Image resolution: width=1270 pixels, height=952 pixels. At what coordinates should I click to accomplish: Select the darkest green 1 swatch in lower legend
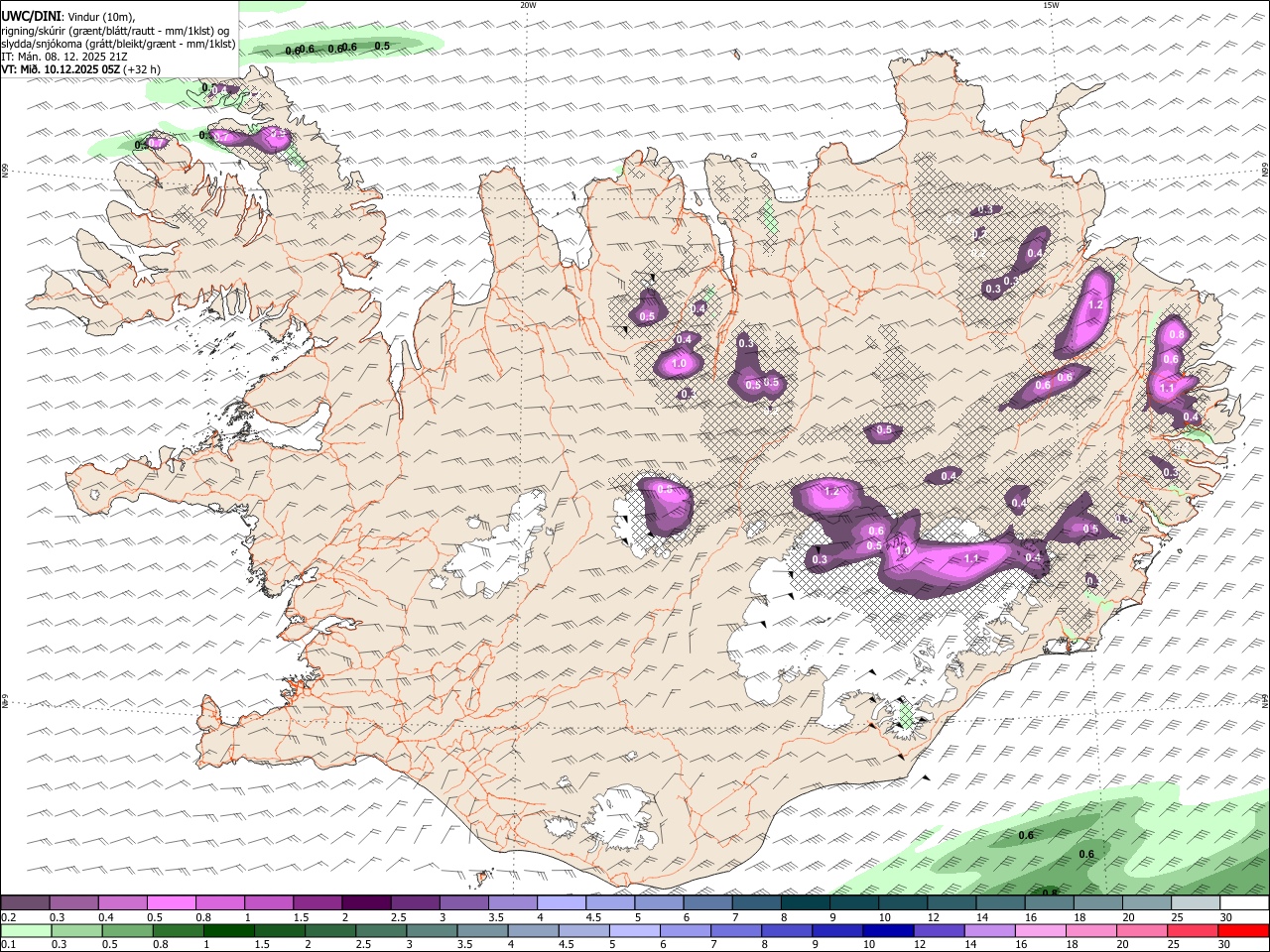228,931
